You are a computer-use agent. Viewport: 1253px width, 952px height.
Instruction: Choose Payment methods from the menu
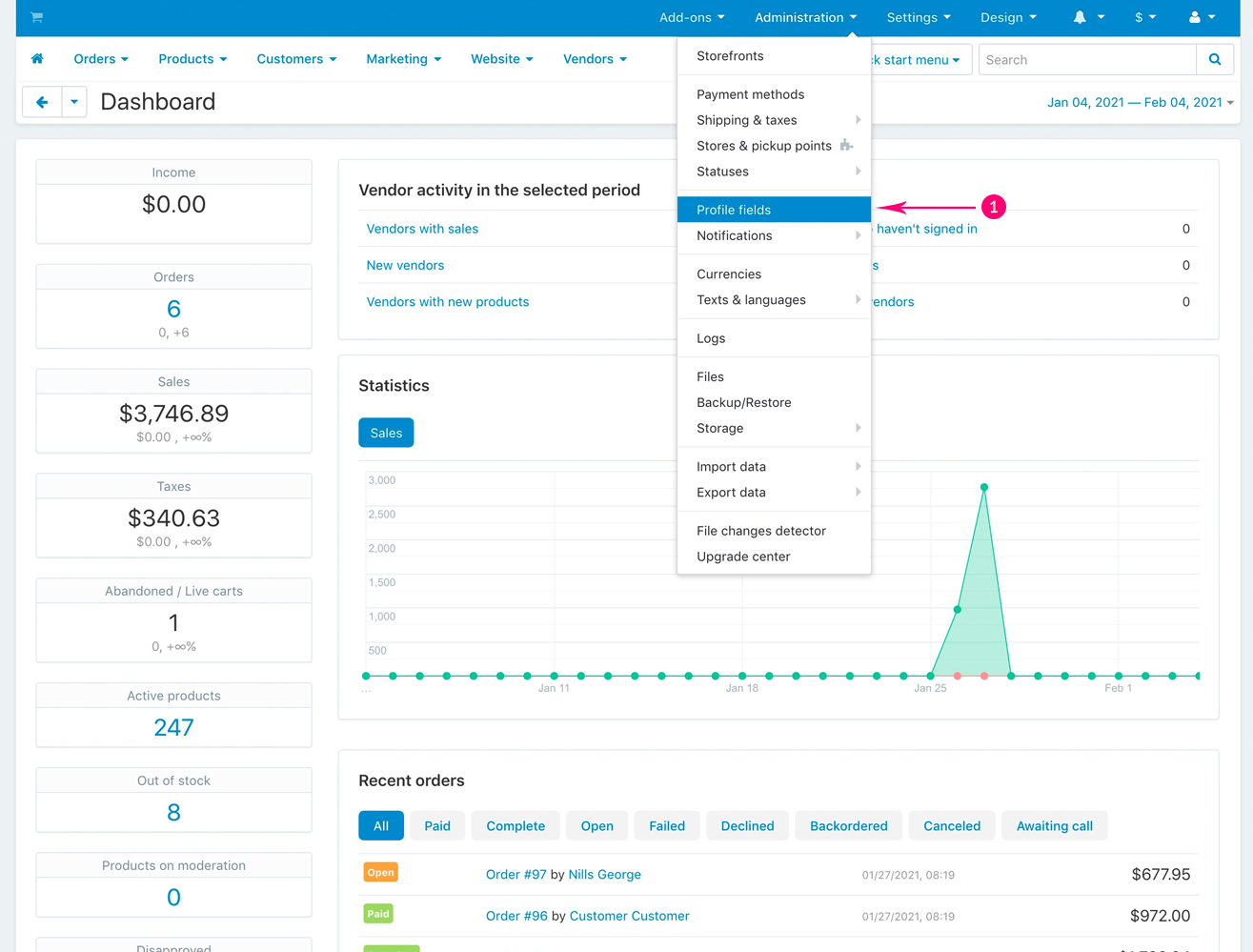pyautogui.click(x=750, y=94)
